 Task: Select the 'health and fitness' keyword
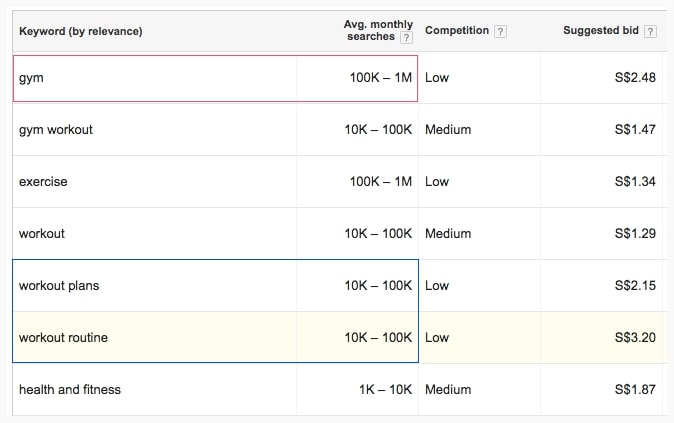pyautogui.click(x=70, y=389)
